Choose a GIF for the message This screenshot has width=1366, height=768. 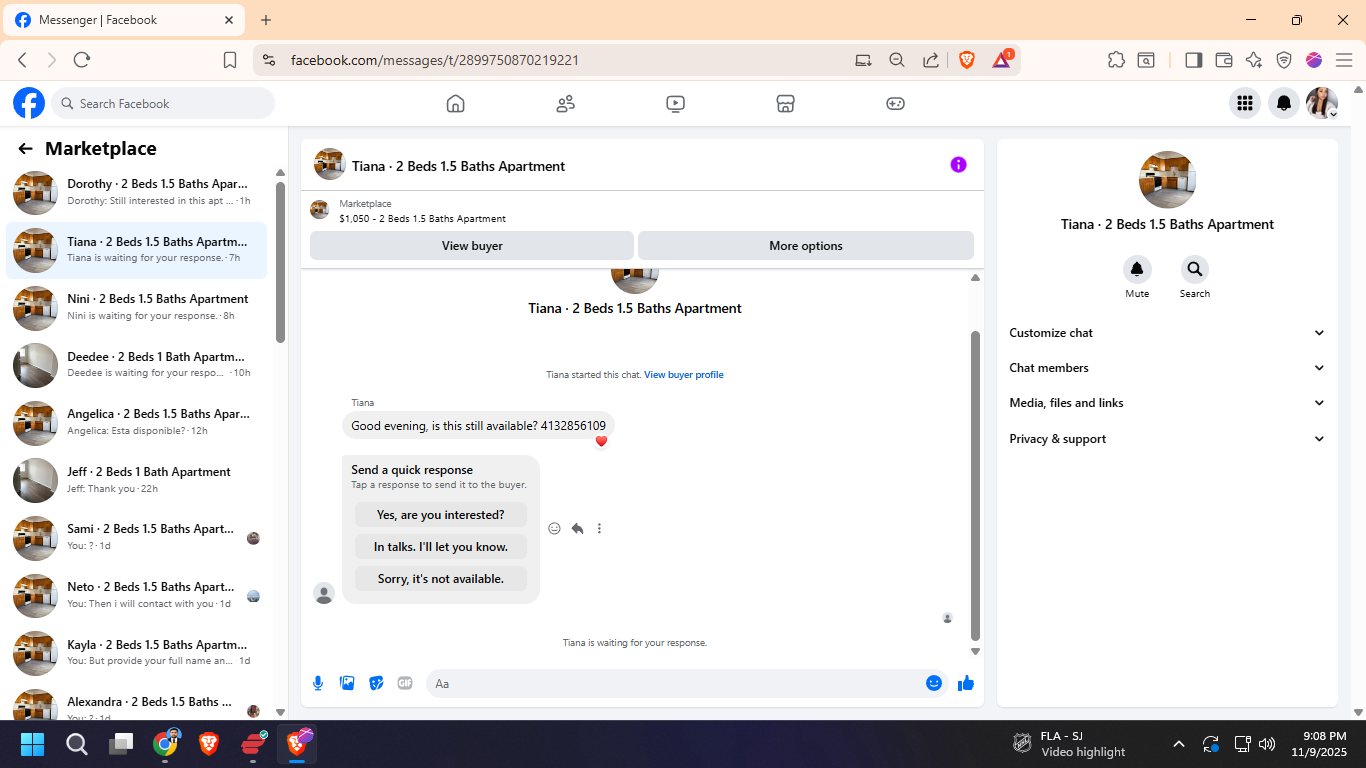point(405,683)
